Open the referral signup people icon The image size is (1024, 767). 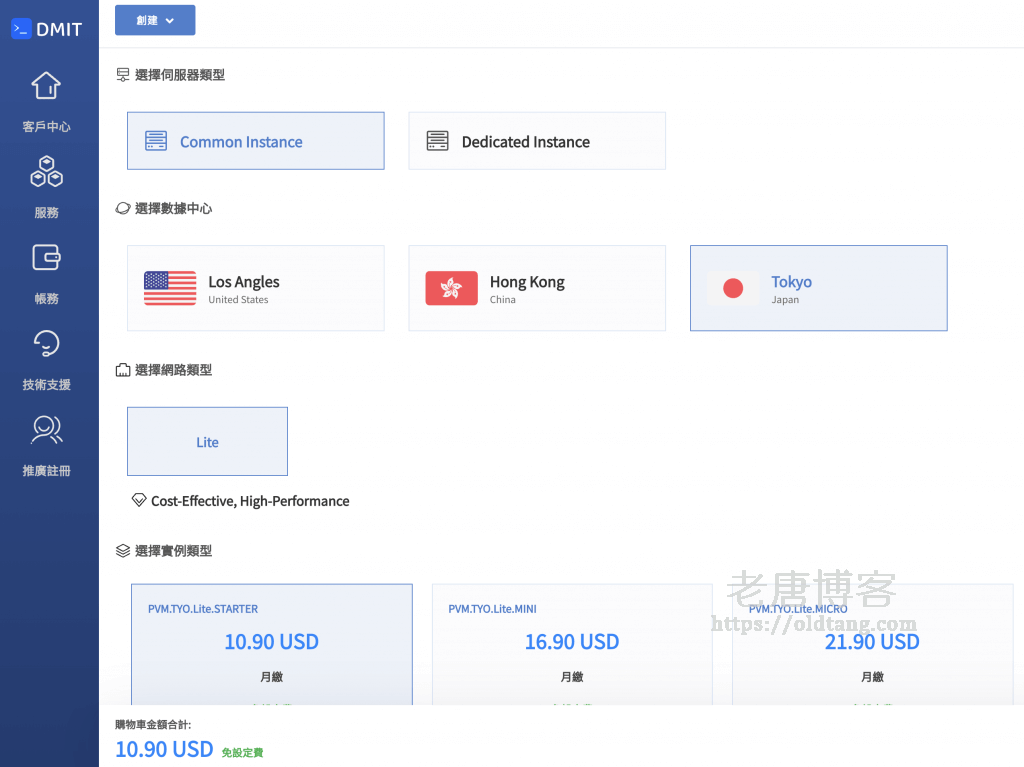click(x=46, y=430)
